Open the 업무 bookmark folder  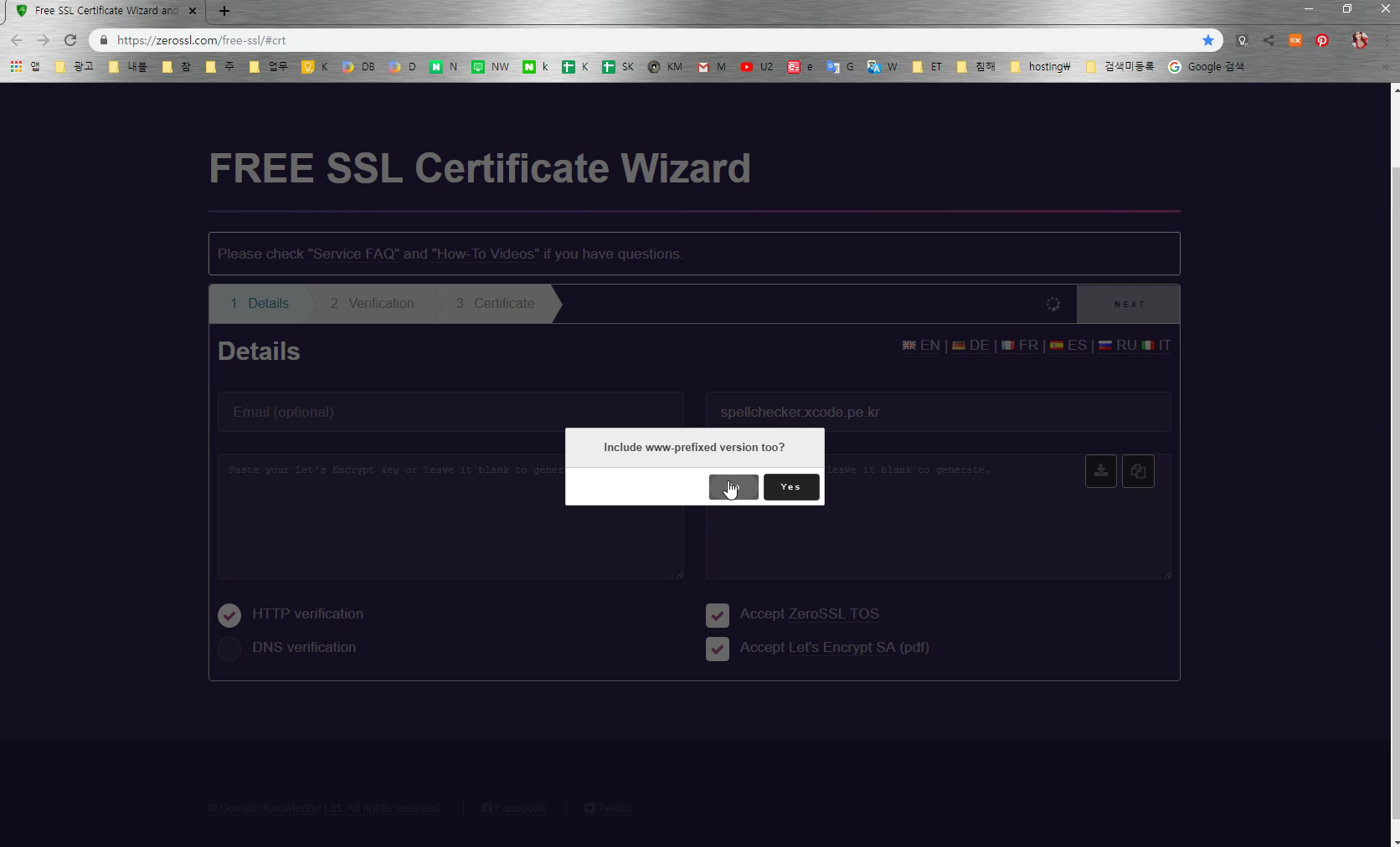tap(269, 66)
